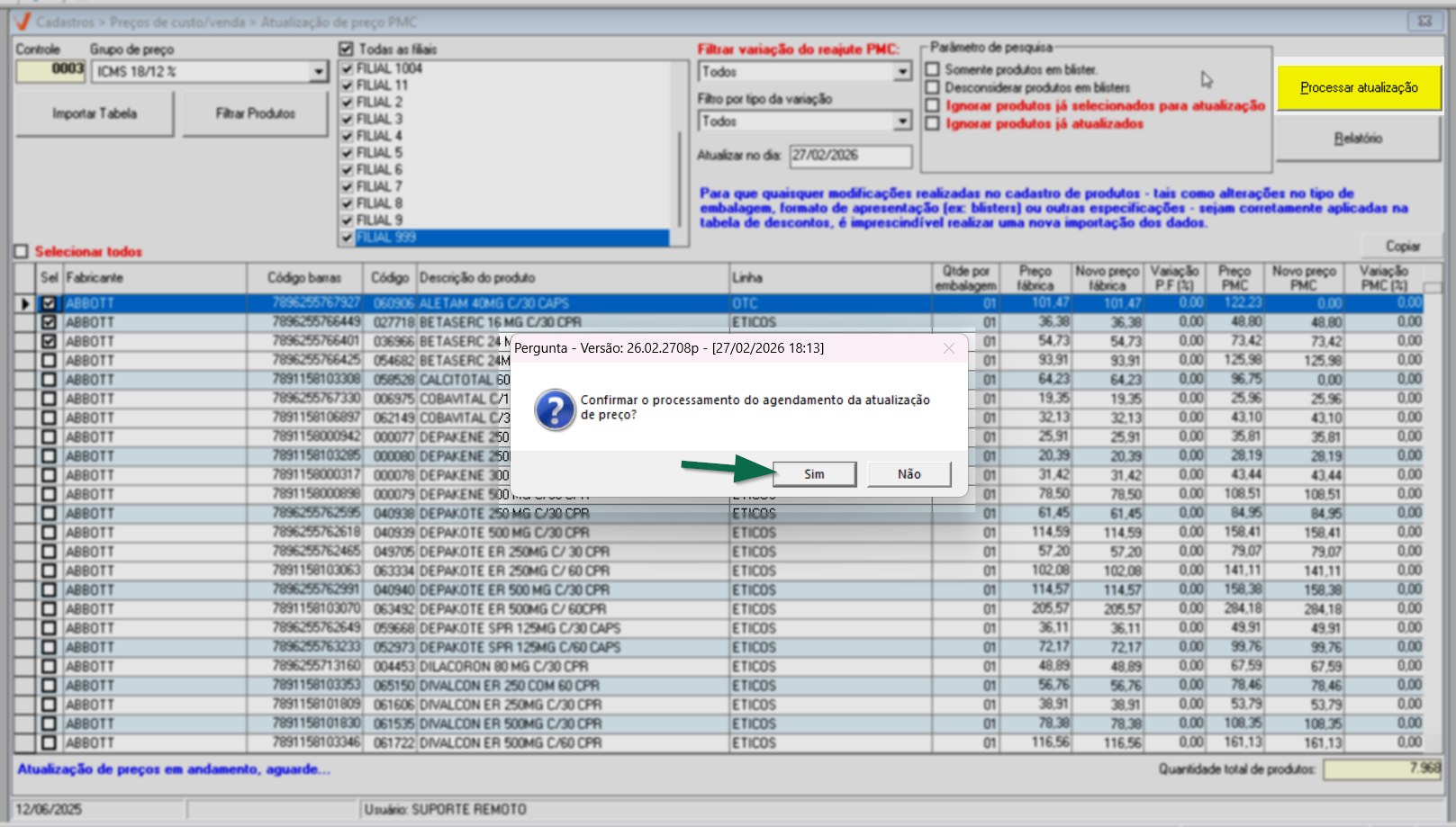Uncheck Todas as filiais checkbox
Screen dimensions: 1456x827
(347, 49)
